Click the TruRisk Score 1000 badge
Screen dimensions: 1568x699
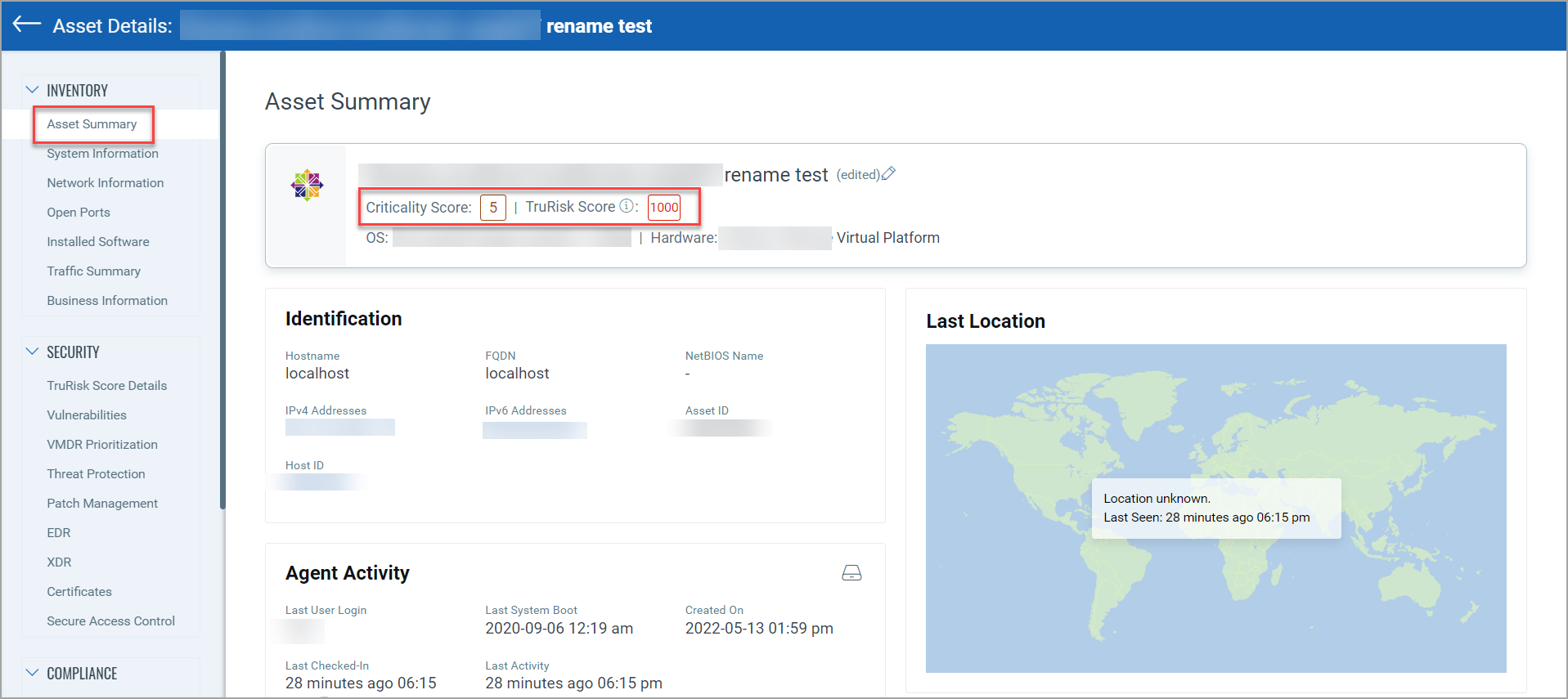[663, 208]
